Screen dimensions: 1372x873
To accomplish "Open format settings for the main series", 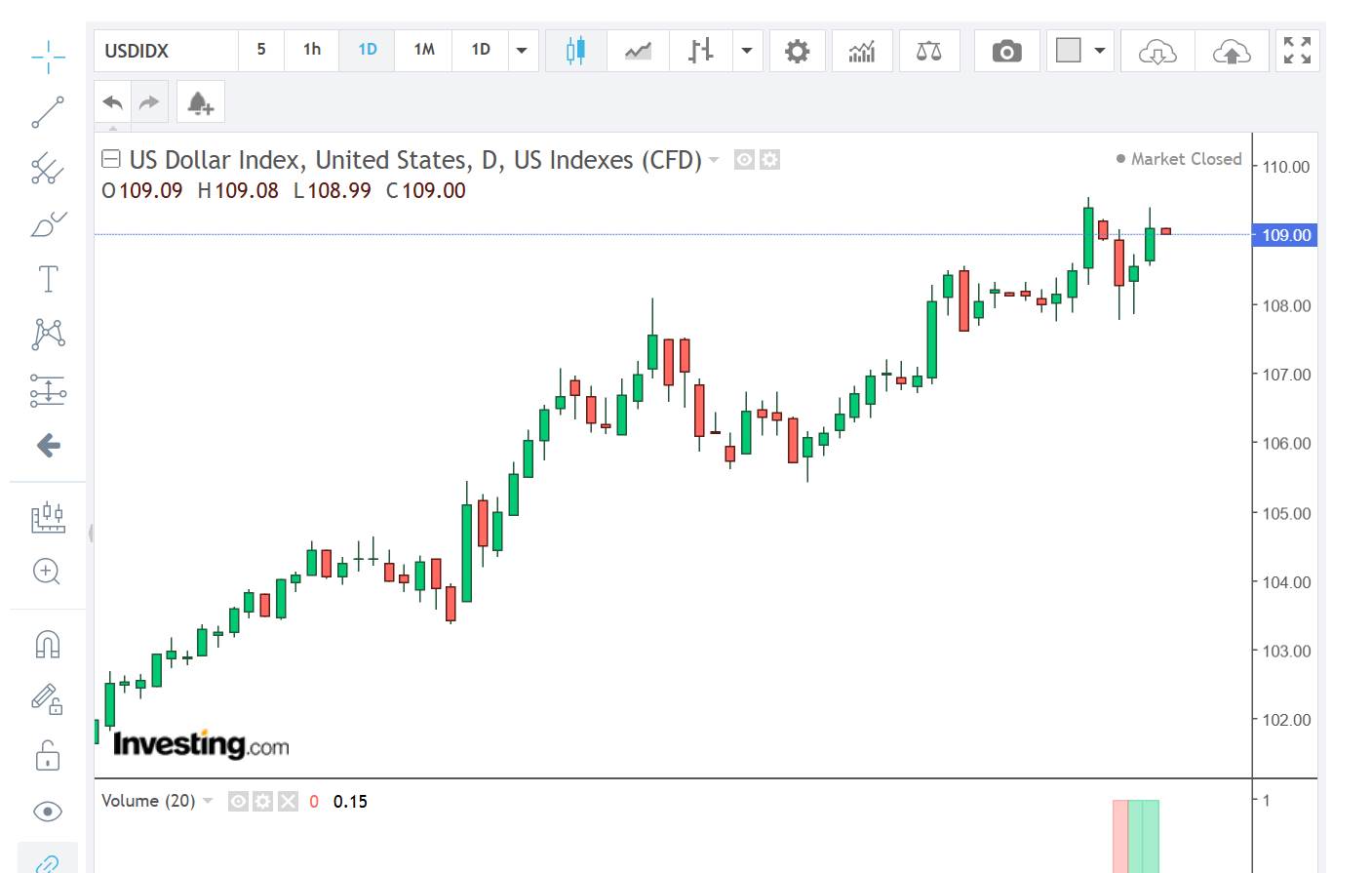I will 769,159.
